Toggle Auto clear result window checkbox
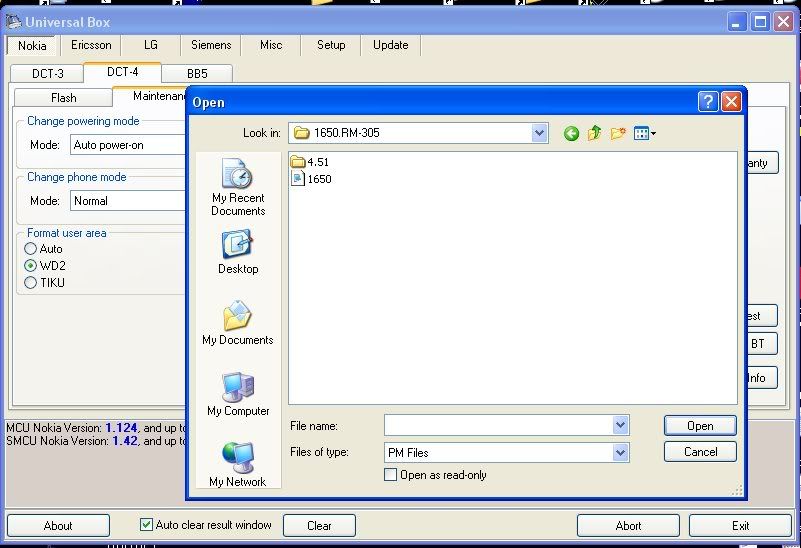Viewport: 801px width, 548px height. point(146,525)
